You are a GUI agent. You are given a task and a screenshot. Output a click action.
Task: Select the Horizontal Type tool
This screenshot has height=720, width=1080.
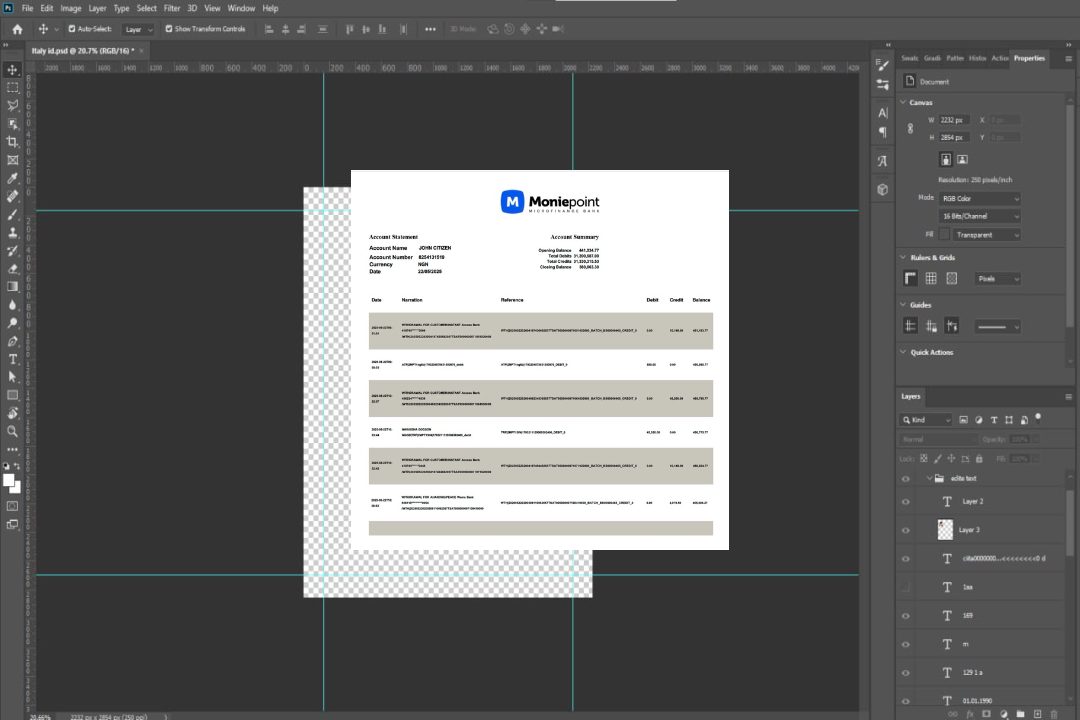pyautogui.click(x=13, y=359)
